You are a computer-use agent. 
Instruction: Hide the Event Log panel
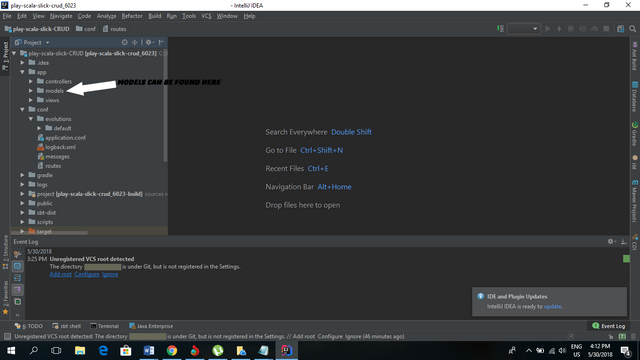coord(624,241)
